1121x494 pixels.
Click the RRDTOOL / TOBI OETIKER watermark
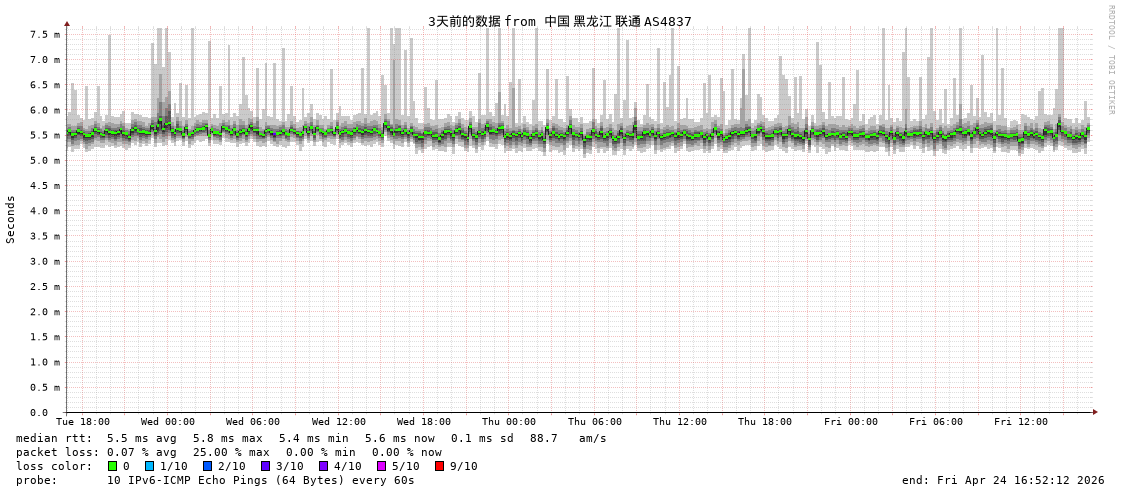(x=1110, y=59)
